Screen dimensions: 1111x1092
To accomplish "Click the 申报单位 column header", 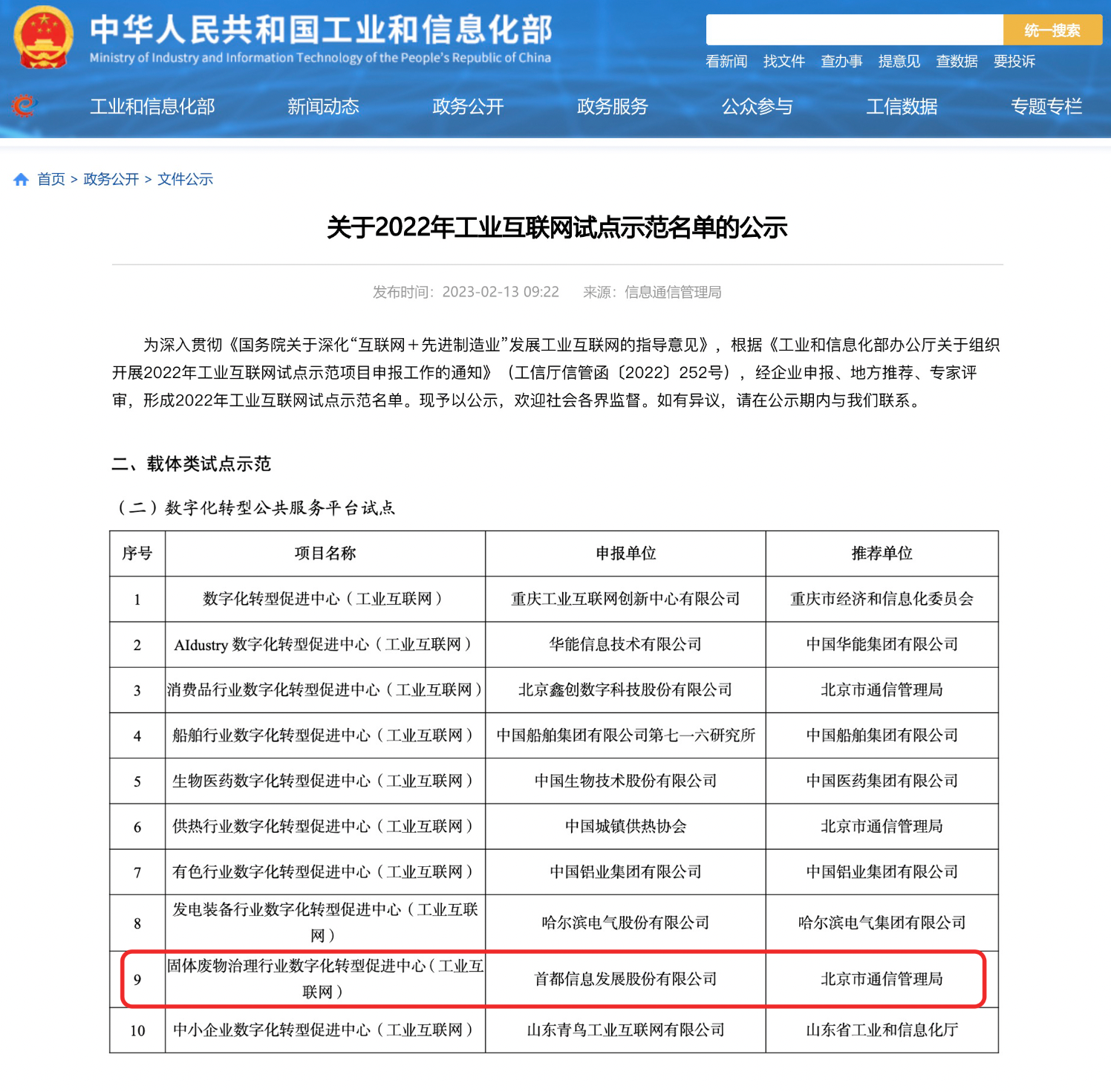I will 625,553.
